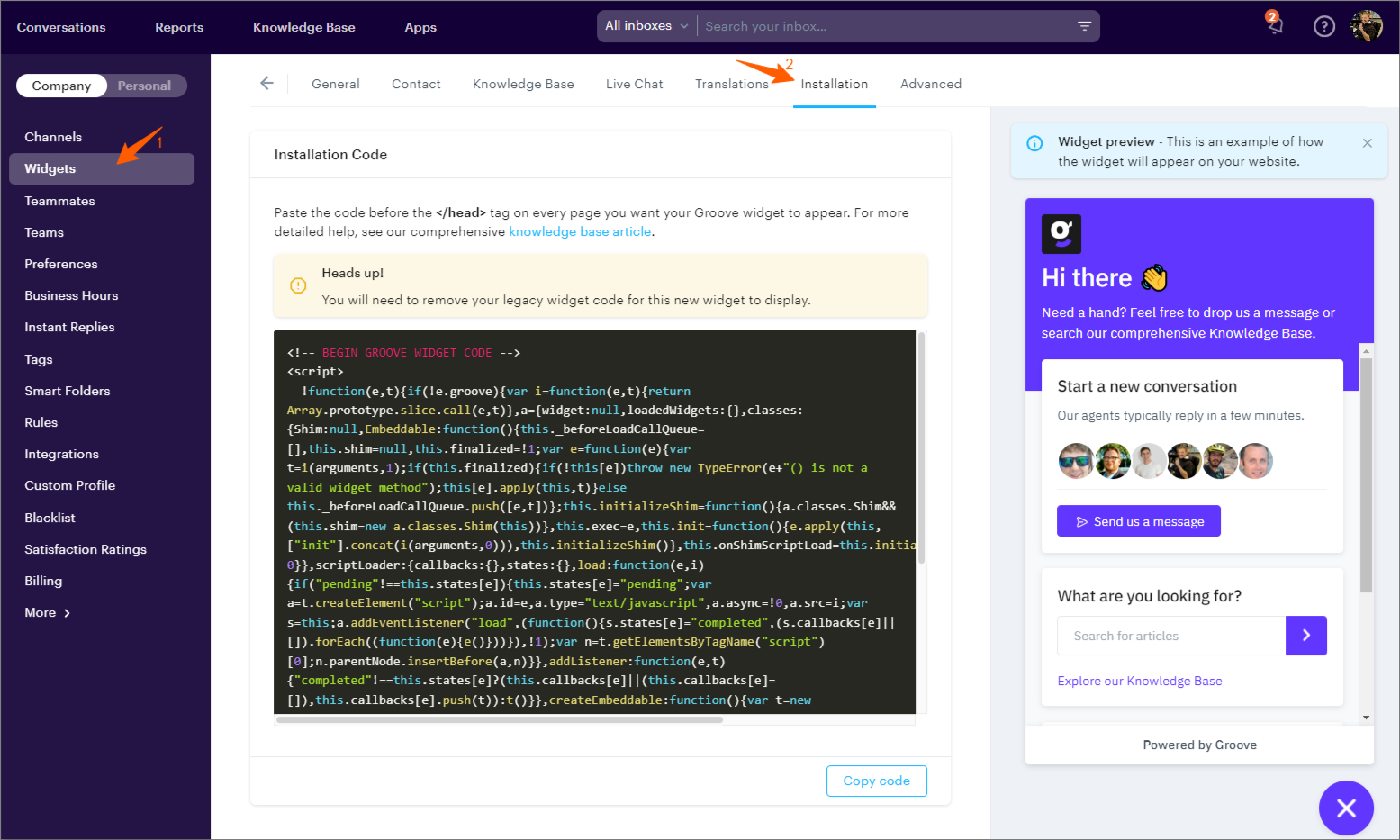Open the Apps menu

pyautogui.click(x=420, y=27)
